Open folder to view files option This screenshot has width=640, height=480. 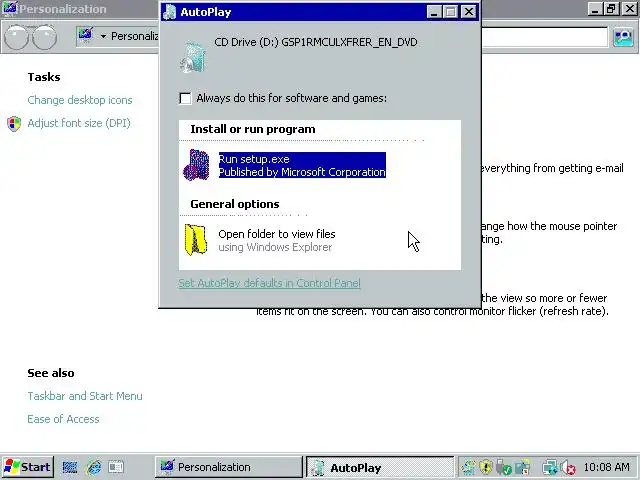(x=277, y=240)
